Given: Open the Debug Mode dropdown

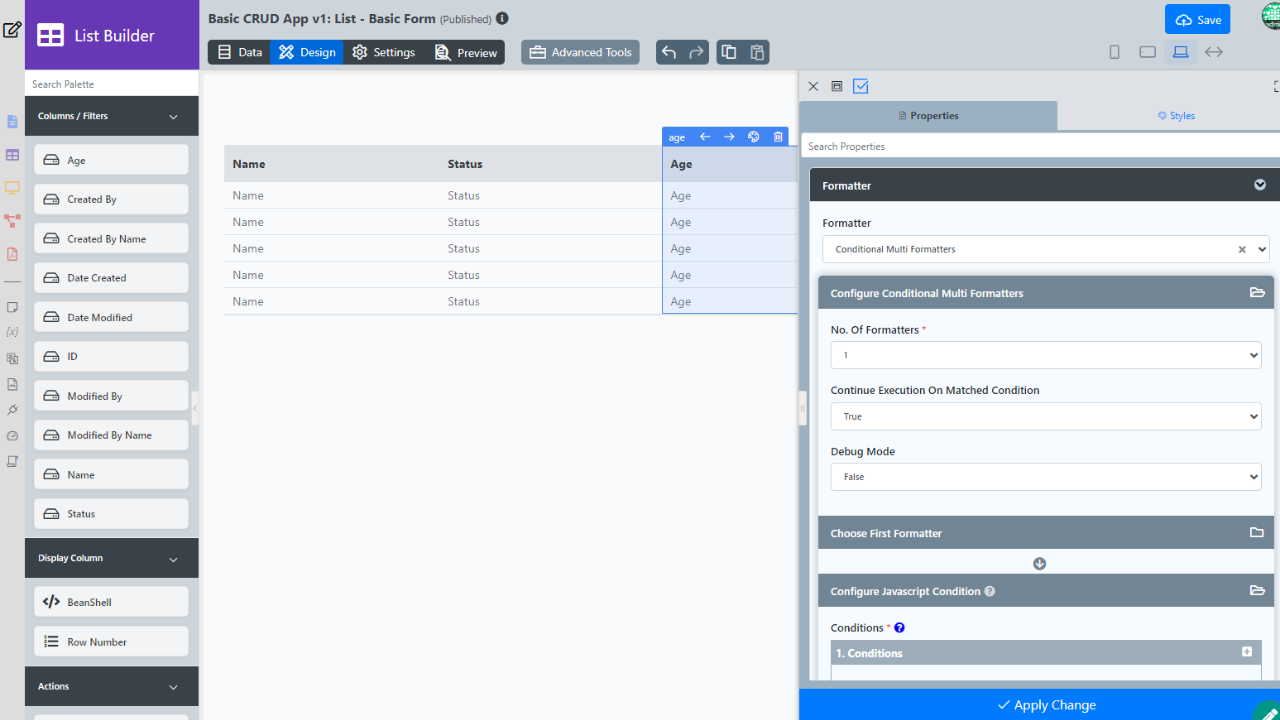Looking at the screenshot, I should click(x=1045, y=477).
